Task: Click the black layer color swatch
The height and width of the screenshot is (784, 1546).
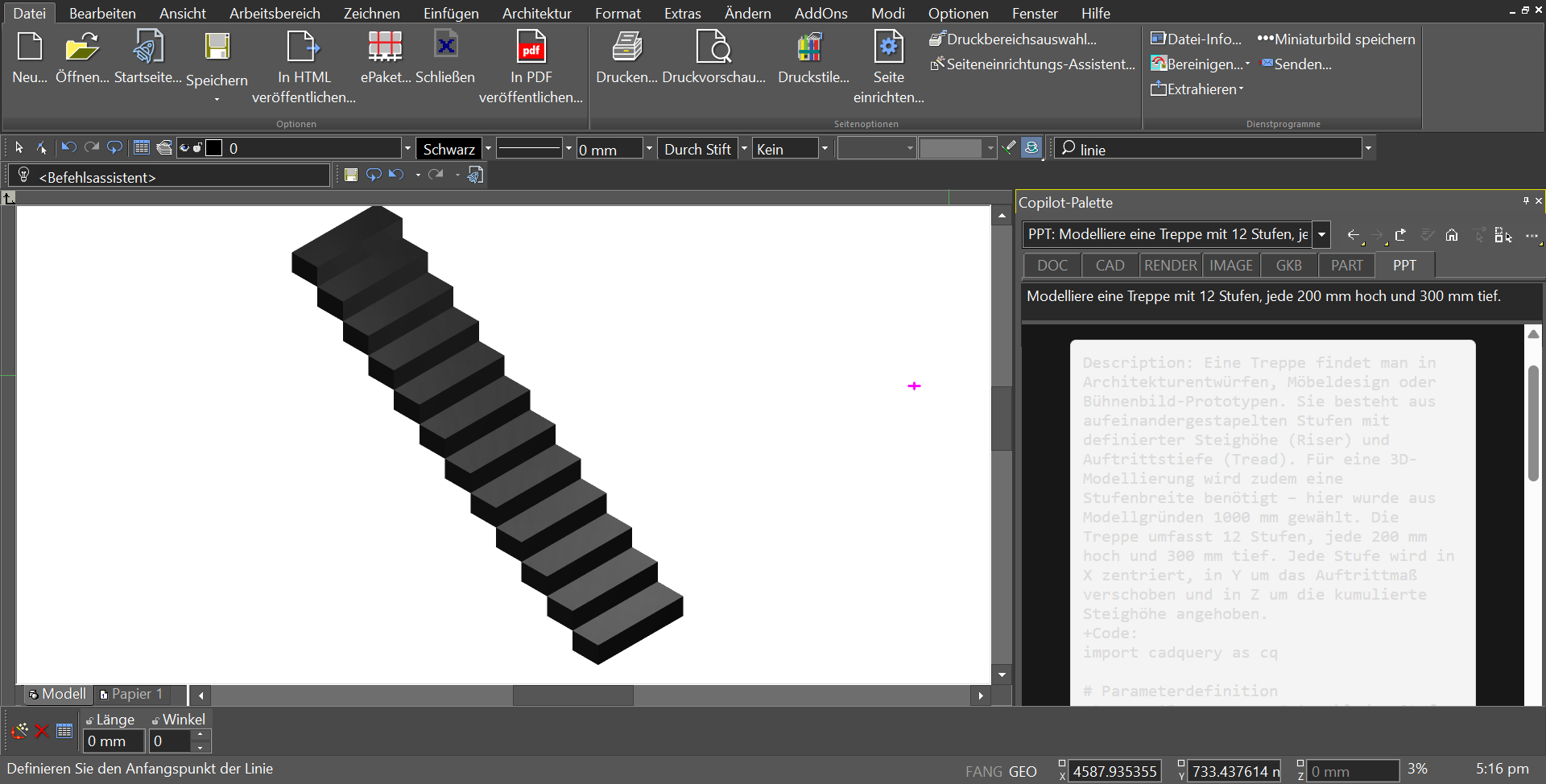Action: [x=213, y=148]
